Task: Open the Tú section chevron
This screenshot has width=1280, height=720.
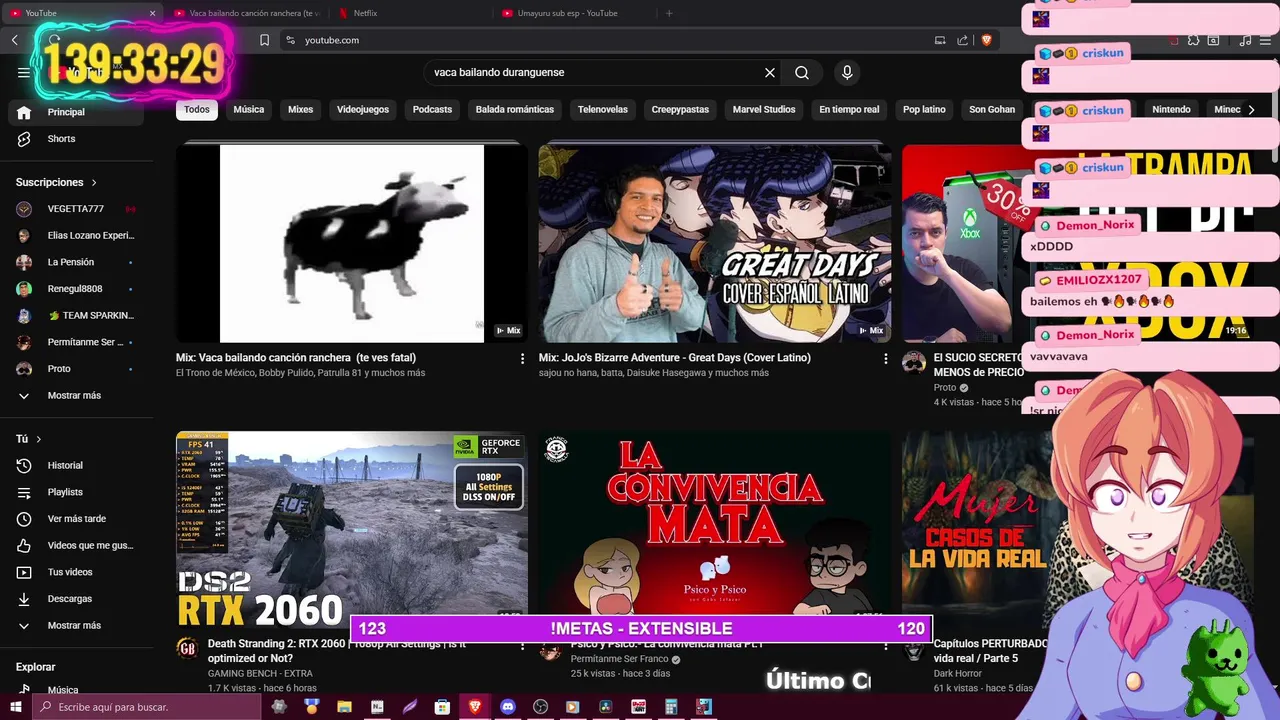Action: pos(39,439)
